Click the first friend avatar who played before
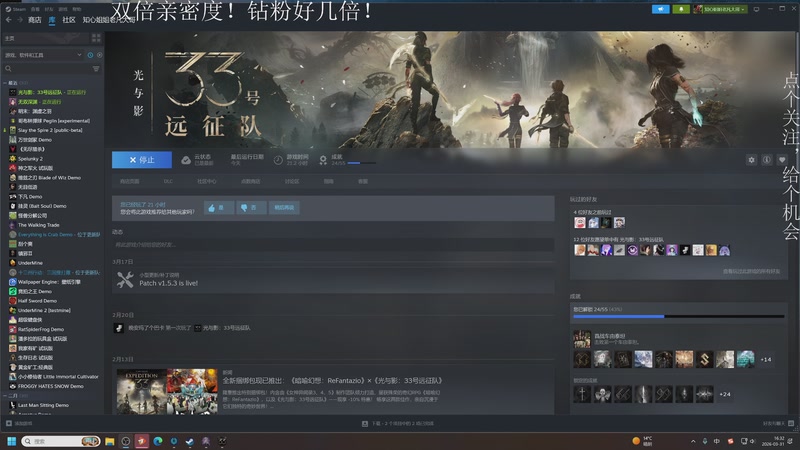This screenshot has height=450, width=800. coord(580,222)
